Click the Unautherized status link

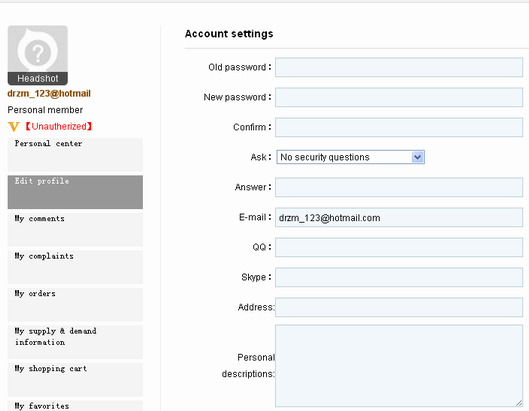coord(58,127)
